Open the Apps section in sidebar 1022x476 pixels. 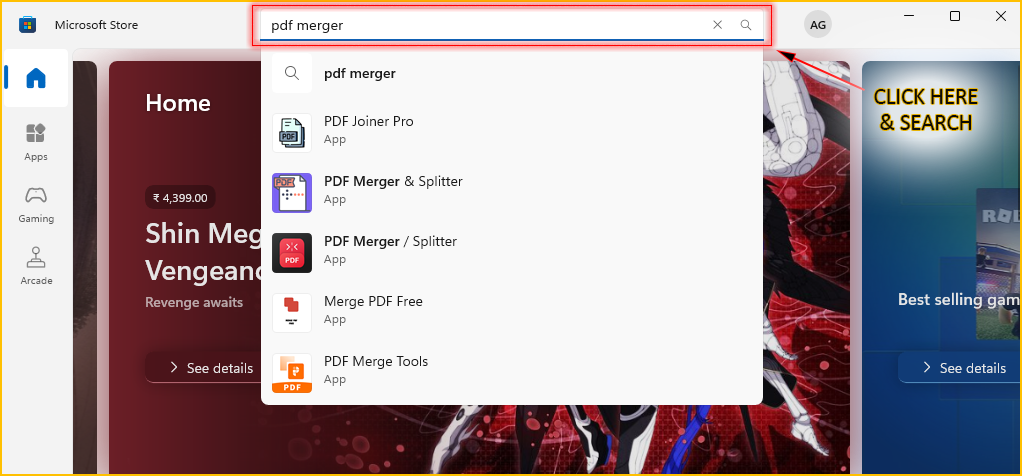[x=36, y=142]
